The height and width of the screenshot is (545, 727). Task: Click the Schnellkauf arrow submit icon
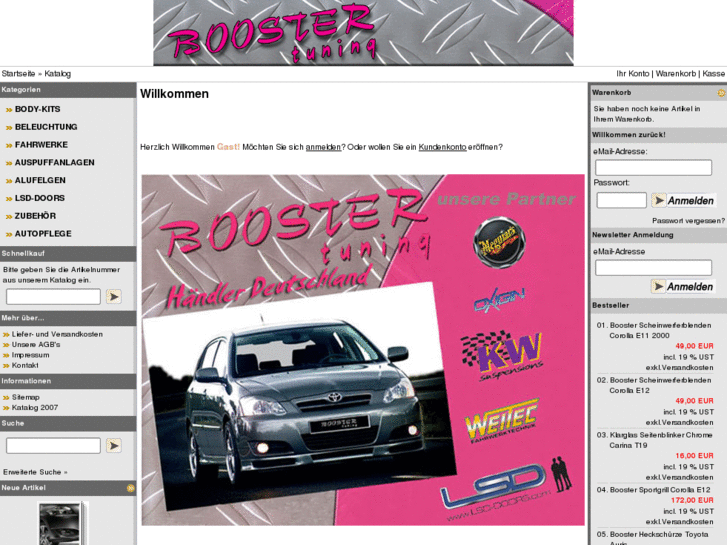point(114,296)
